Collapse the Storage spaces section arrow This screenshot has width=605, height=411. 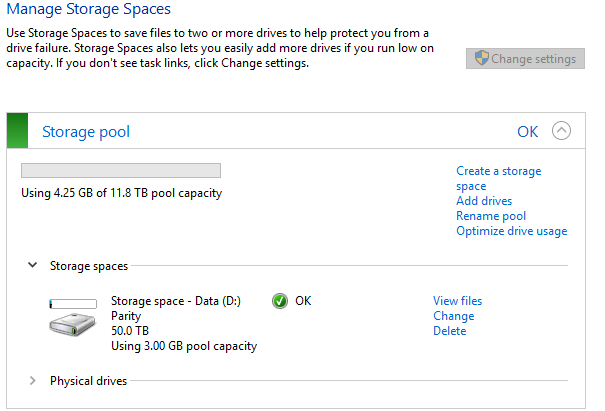33,266
